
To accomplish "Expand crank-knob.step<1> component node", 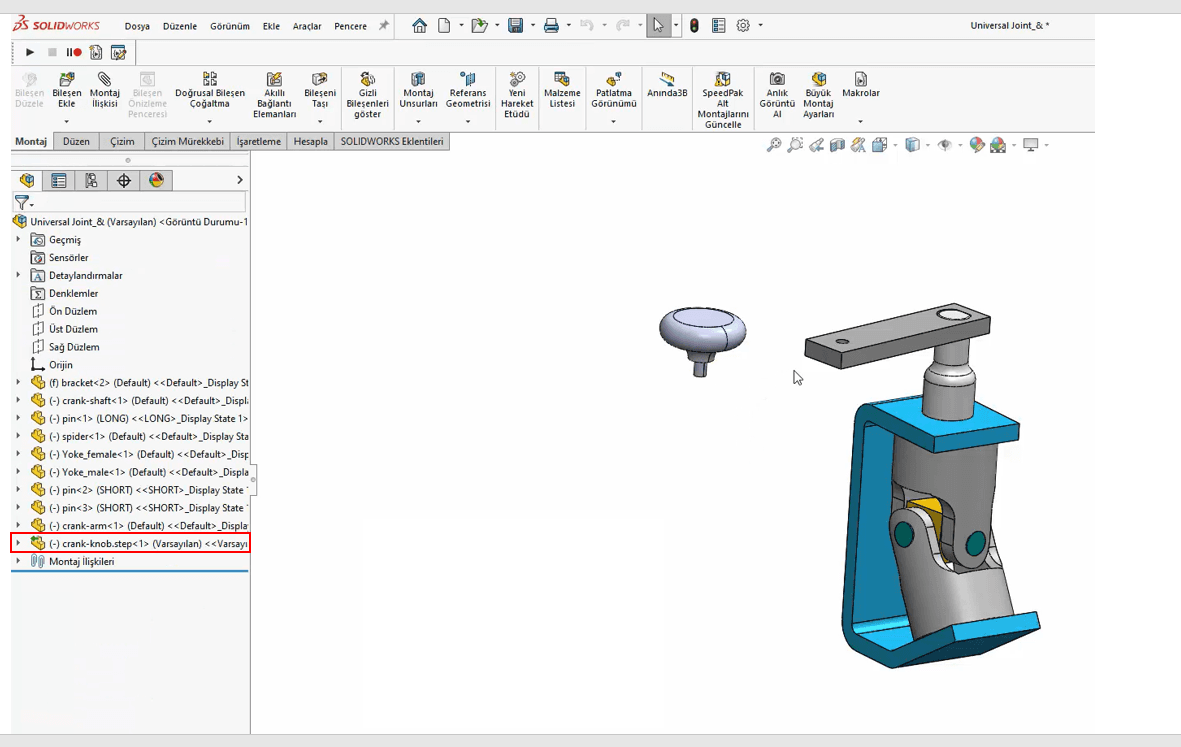I will [x=18, y=543].
